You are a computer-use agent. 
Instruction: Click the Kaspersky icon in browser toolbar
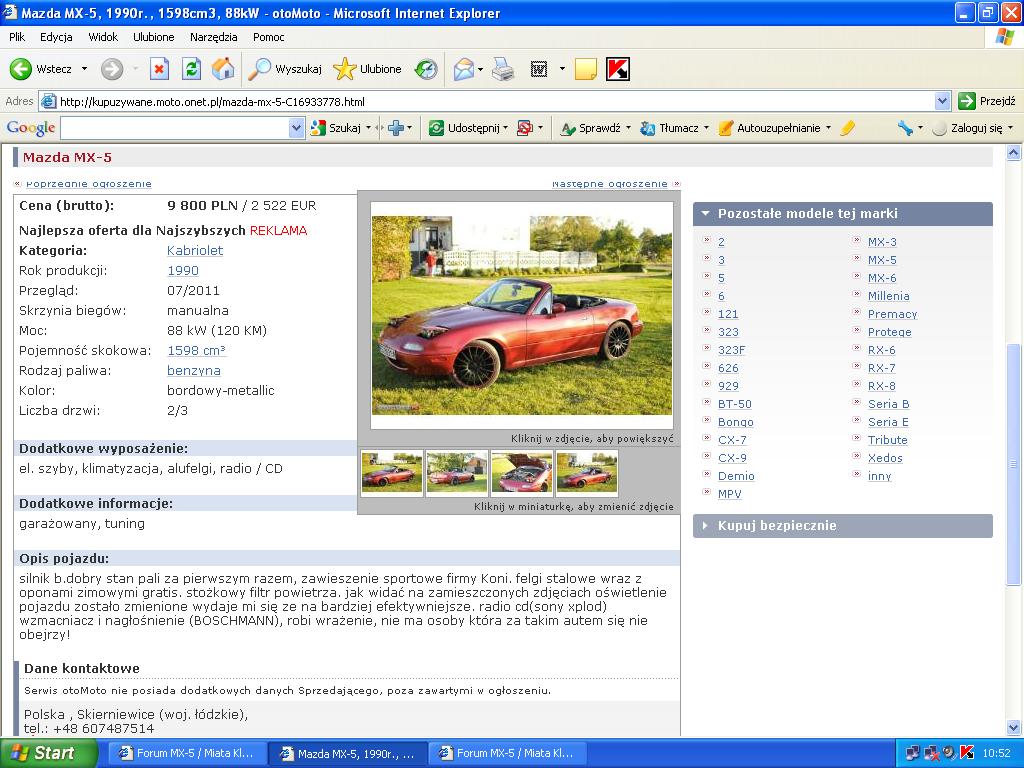[x=618, y=69]
